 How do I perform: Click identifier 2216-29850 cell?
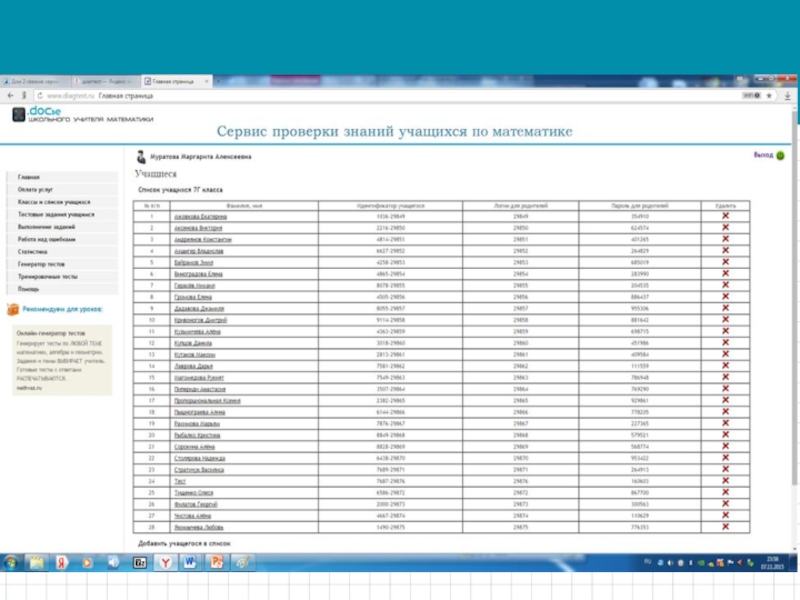(x=390, y=228)
